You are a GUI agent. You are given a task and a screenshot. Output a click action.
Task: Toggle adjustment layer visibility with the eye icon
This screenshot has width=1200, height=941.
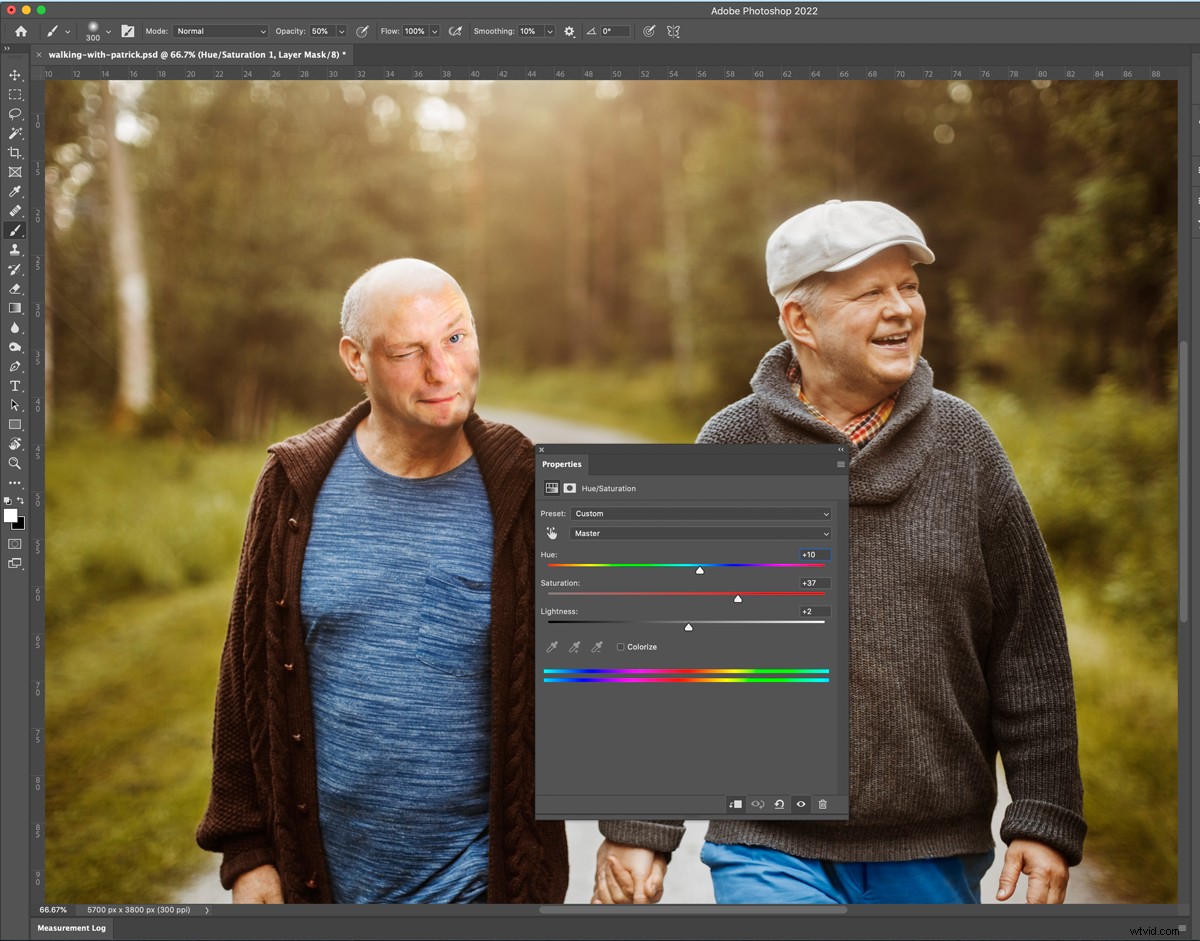click(x=801, y=805)
